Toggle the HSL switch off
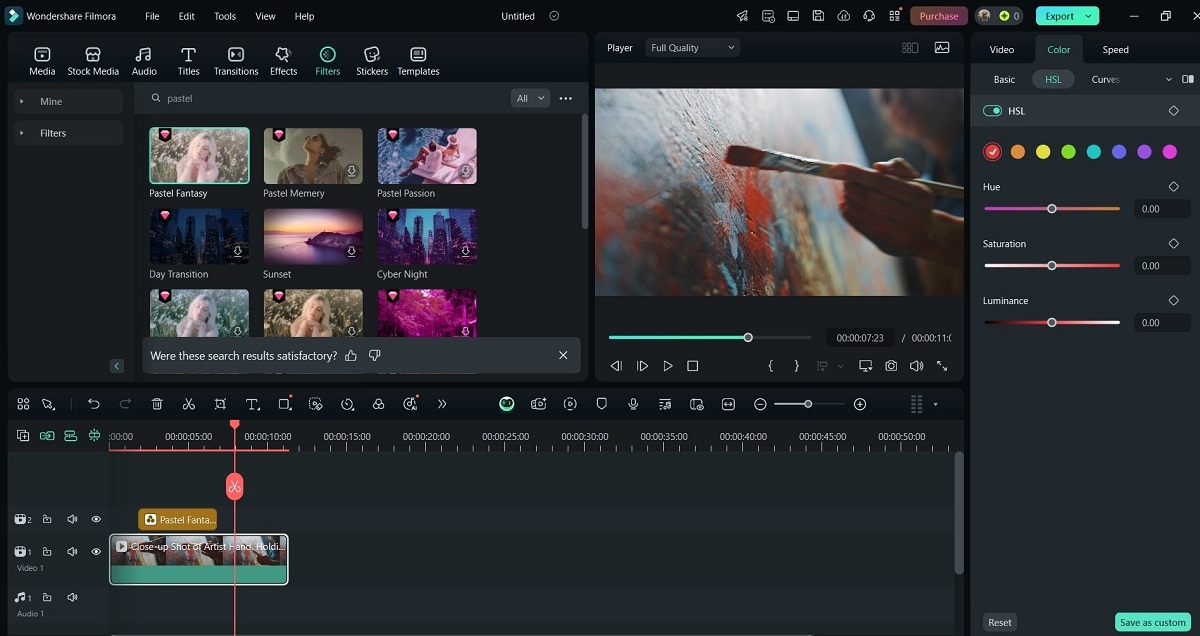 tap(993, 111)
